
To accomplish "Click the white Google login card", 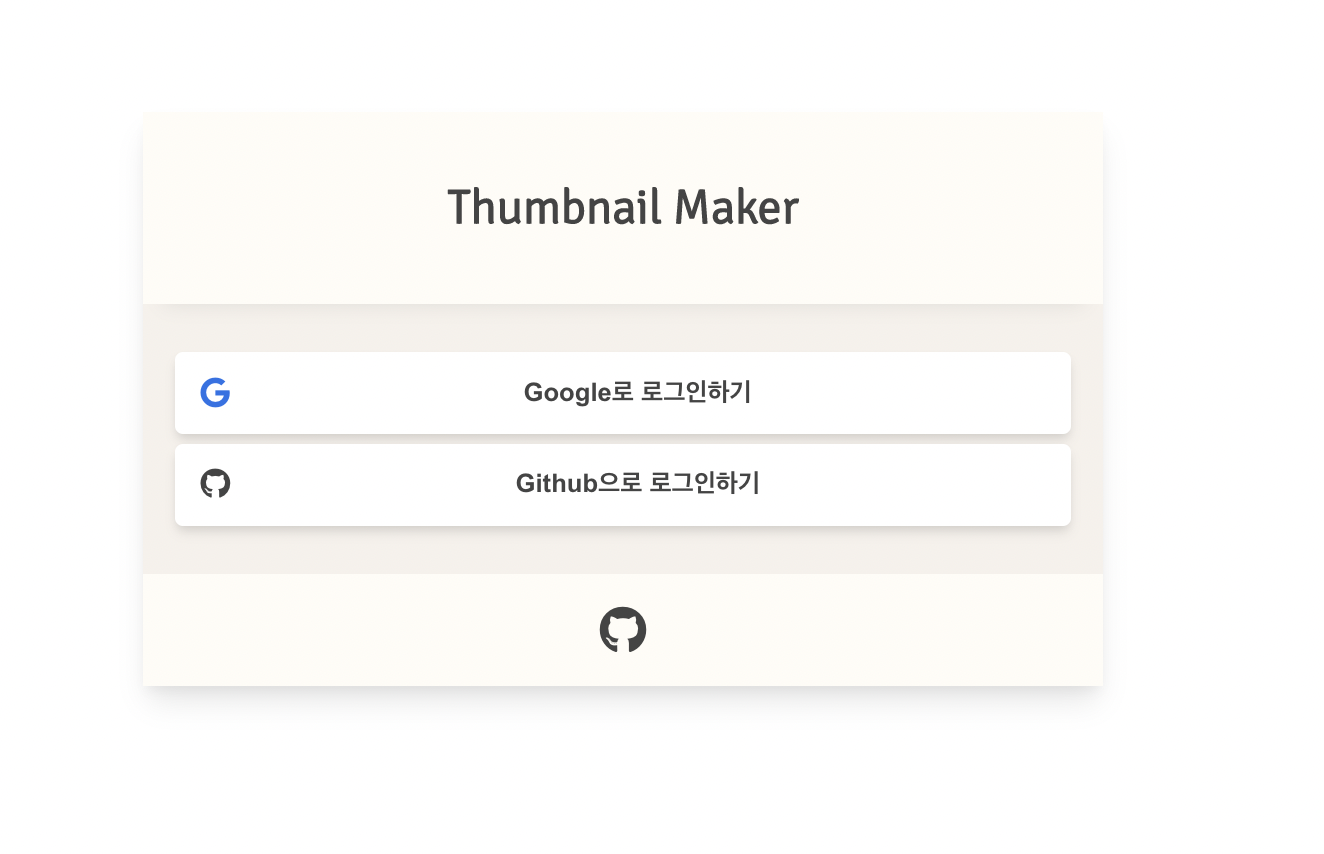I will 622,392.
